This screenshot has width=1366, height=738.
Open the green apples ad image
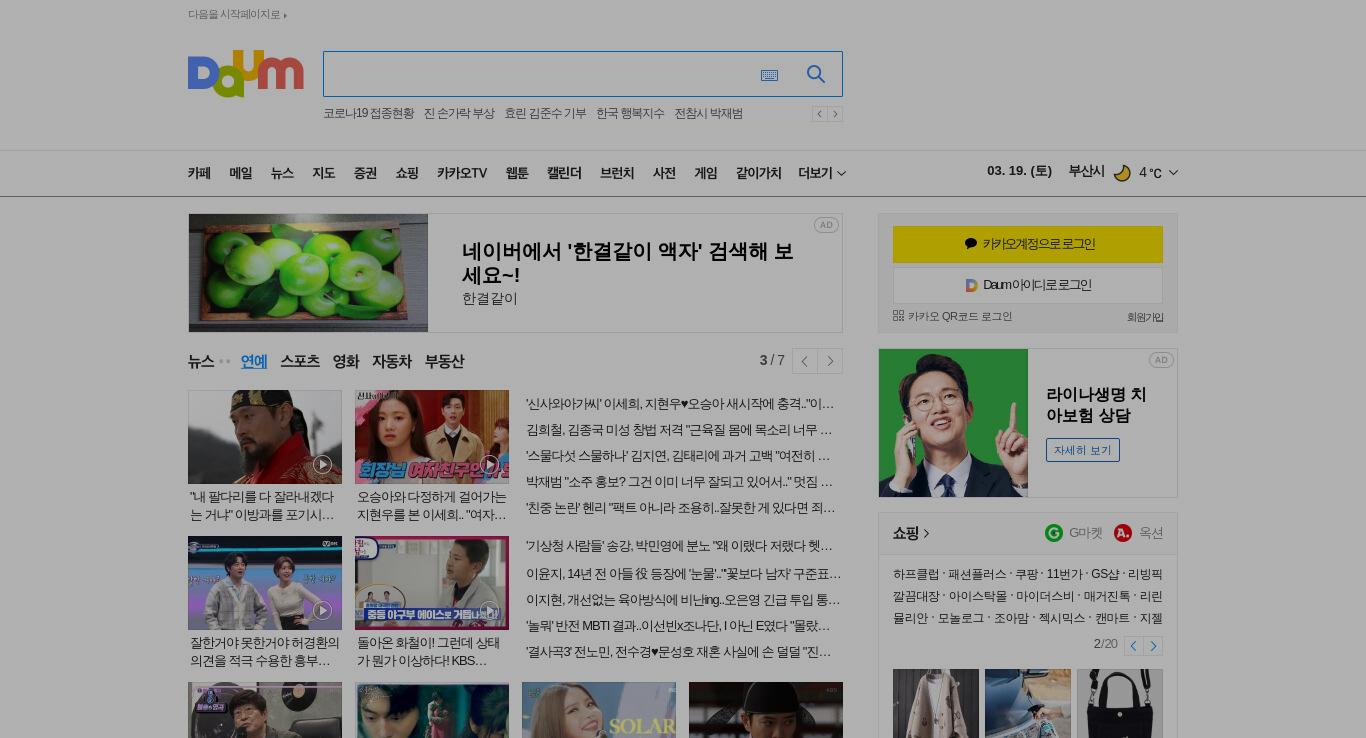pos(309,273)
